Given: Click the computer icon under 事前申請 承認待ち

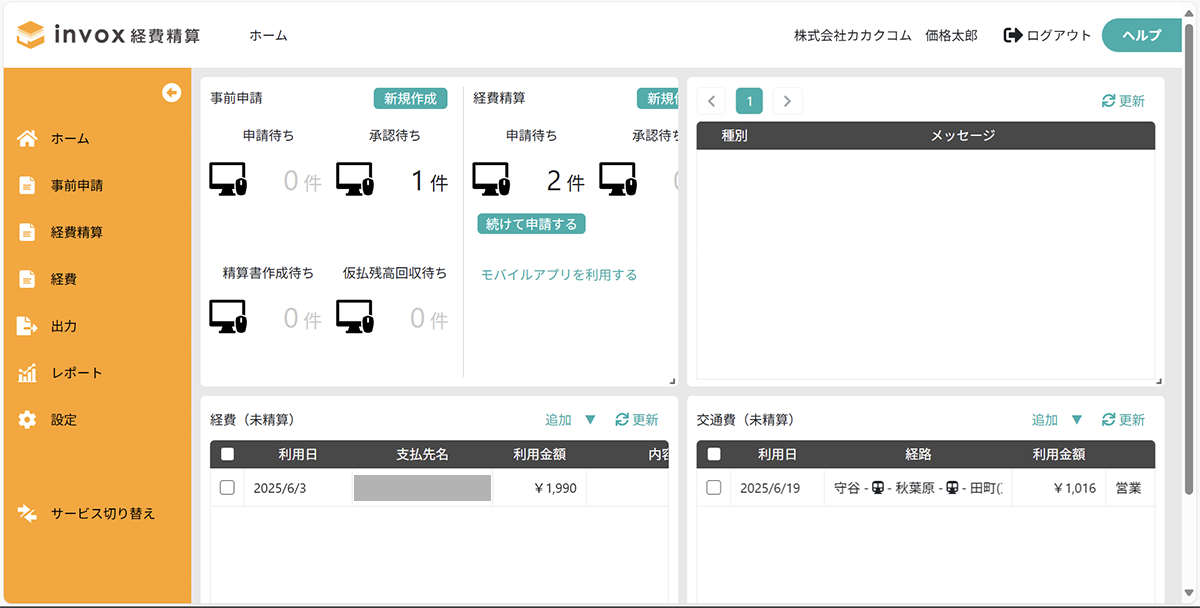Looking at the screenshot, I should pos(355,180).
